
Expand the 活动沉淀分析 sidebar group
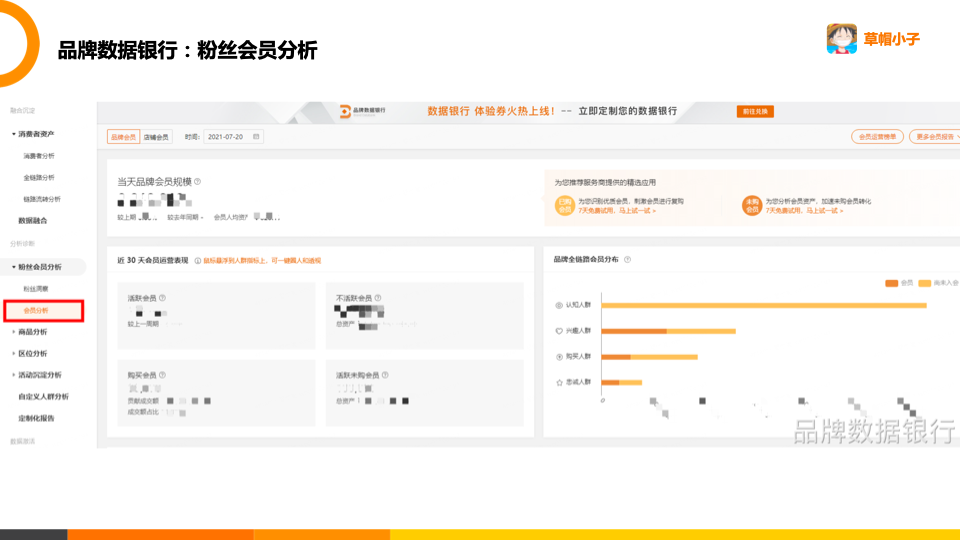[14, 375]
